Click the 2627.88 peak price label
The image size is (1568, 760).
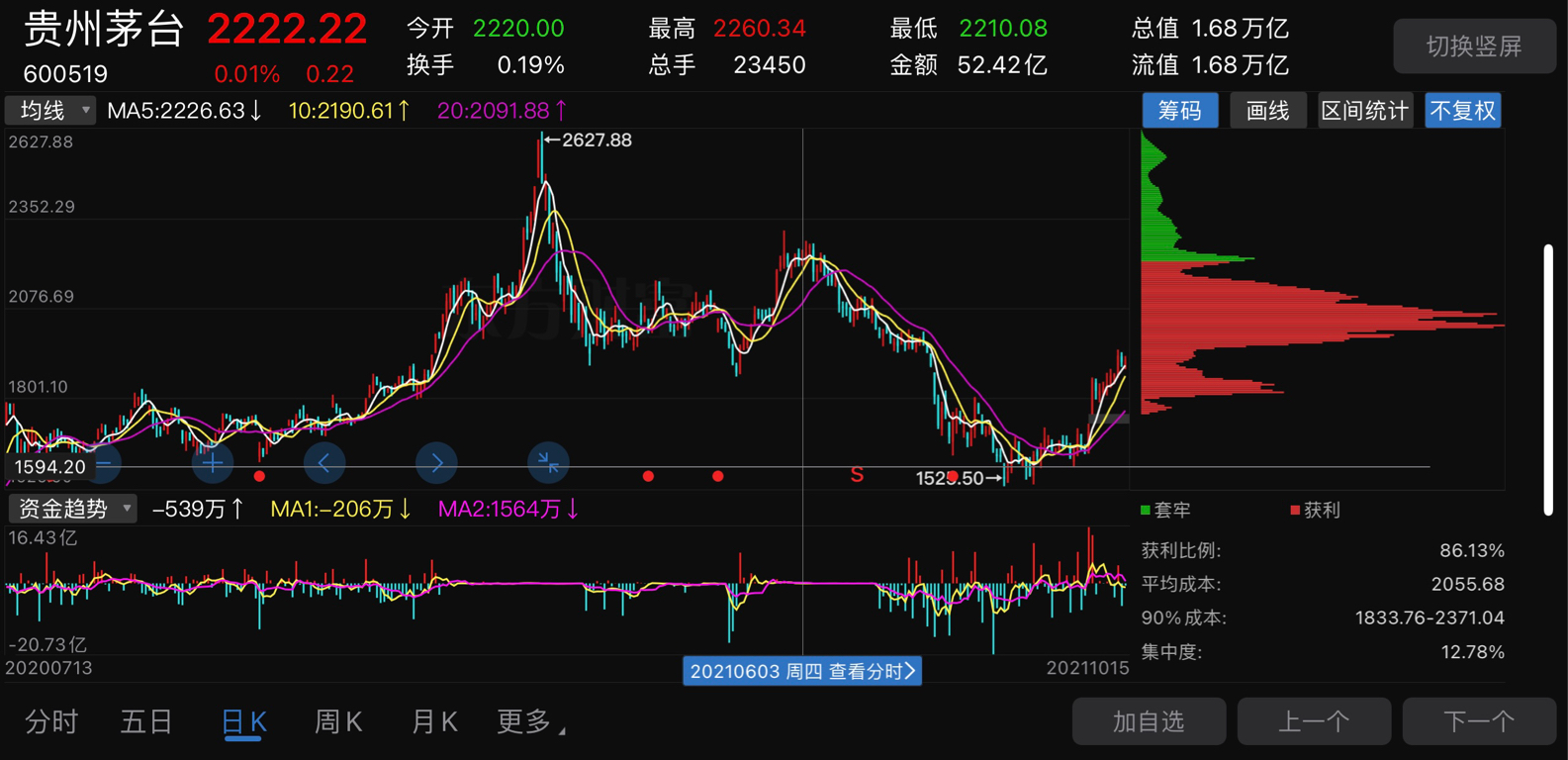click(x=597, y=141)
